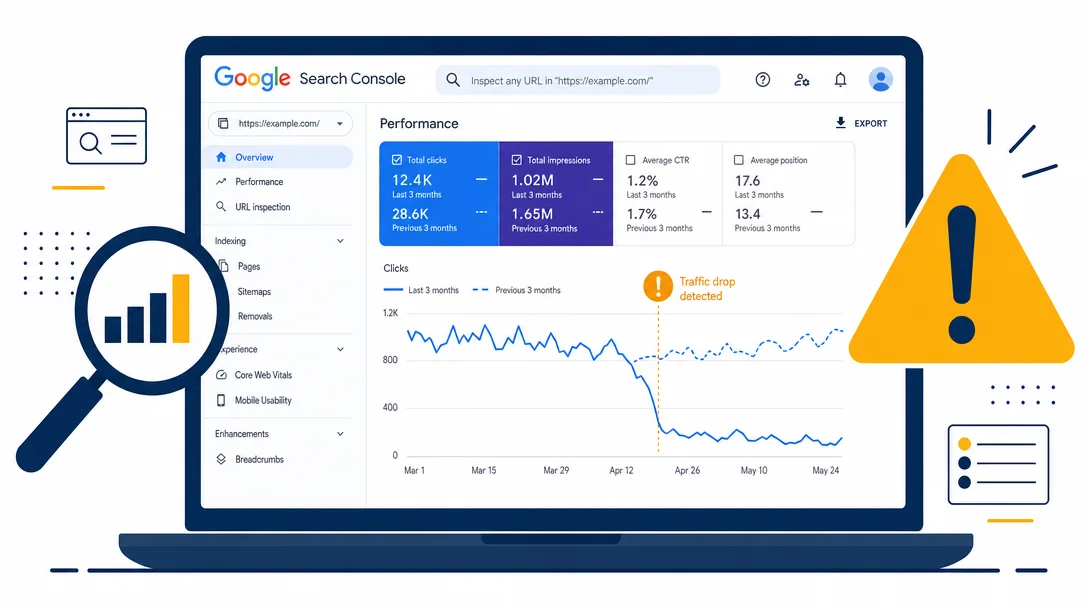Check the Average CTR checkbox
1088x608 pixels.
click(x=631, y=160)
